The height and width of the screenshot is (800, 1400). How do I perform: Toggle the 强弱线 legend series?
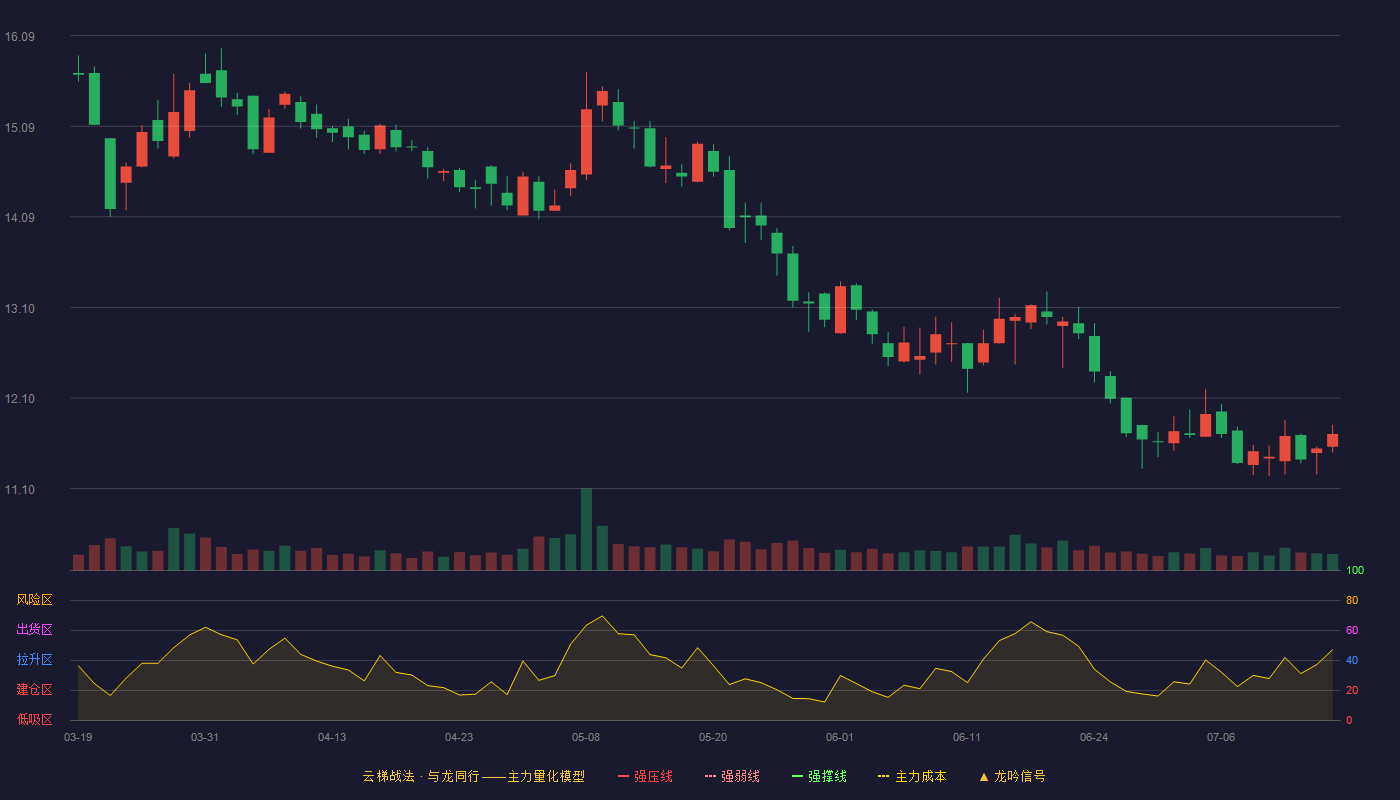pos(732,776)
